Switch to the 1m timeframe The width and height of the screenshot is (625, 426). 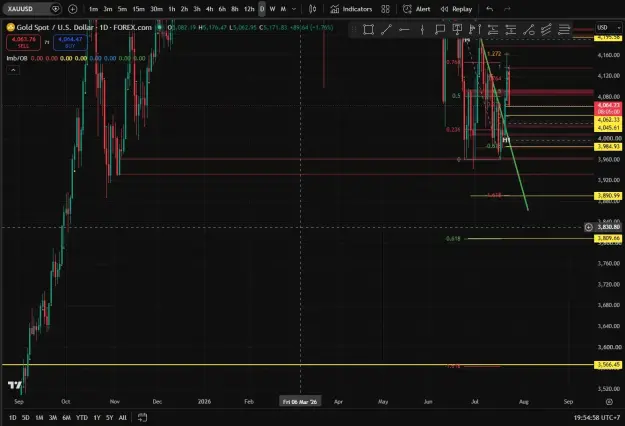pos(93,9)
